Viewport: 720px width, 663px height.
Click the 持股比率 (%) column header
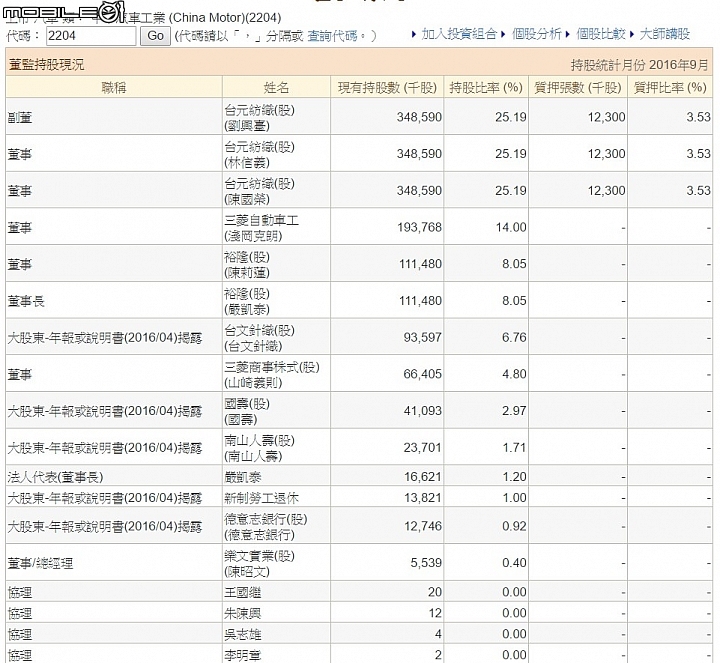coord(486,87)
